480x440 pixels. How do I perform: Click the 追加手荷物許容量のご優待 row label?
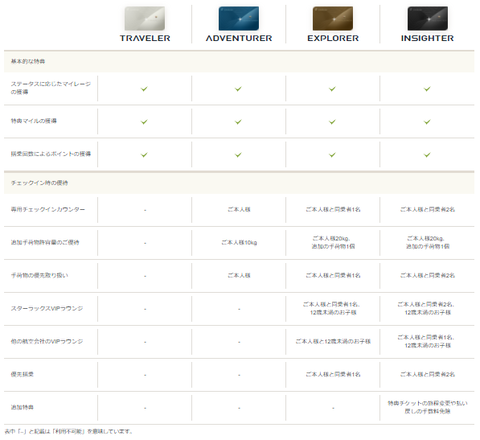(45, 242)
